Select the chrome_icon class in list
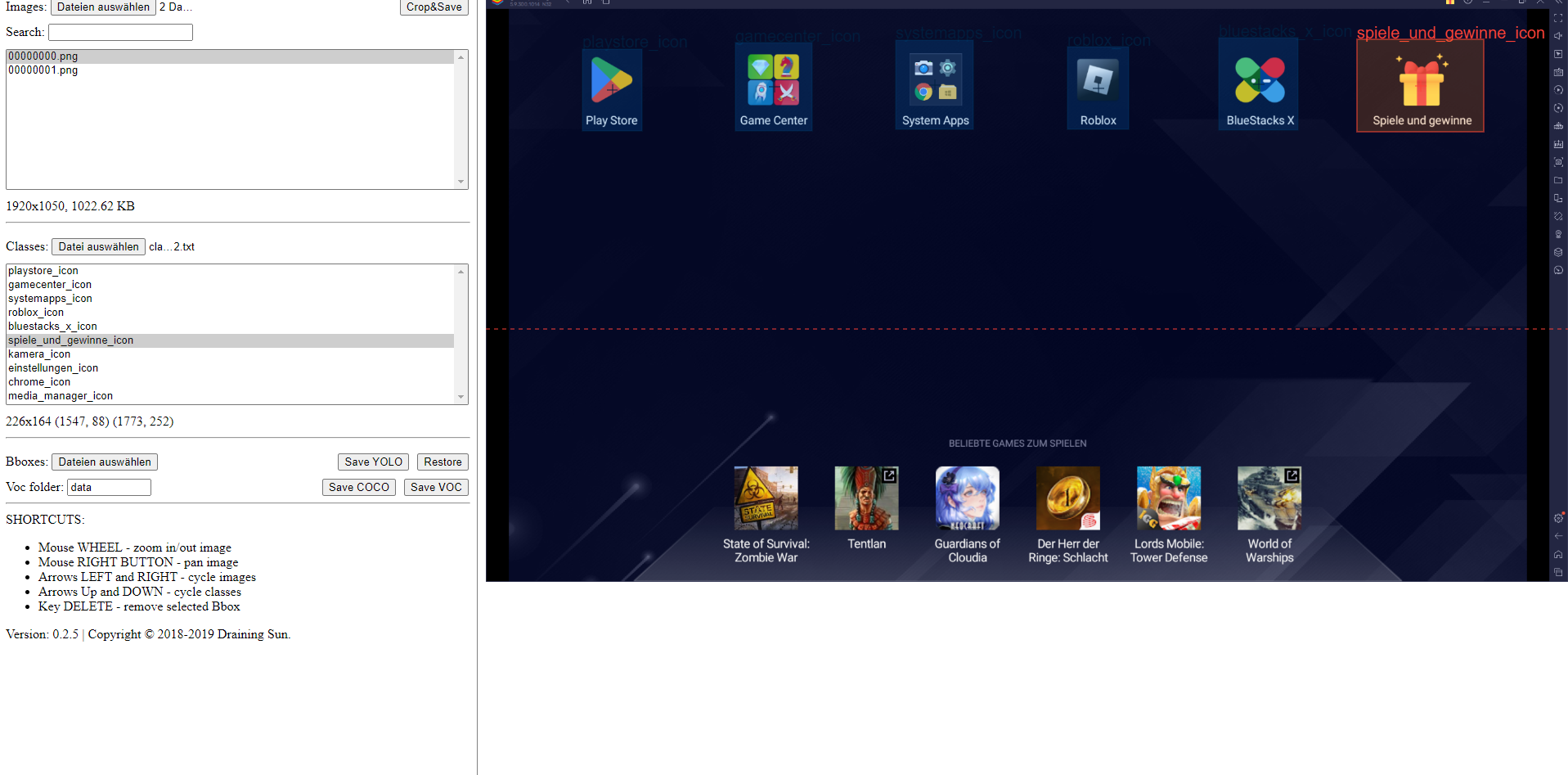 click(39, 382)
